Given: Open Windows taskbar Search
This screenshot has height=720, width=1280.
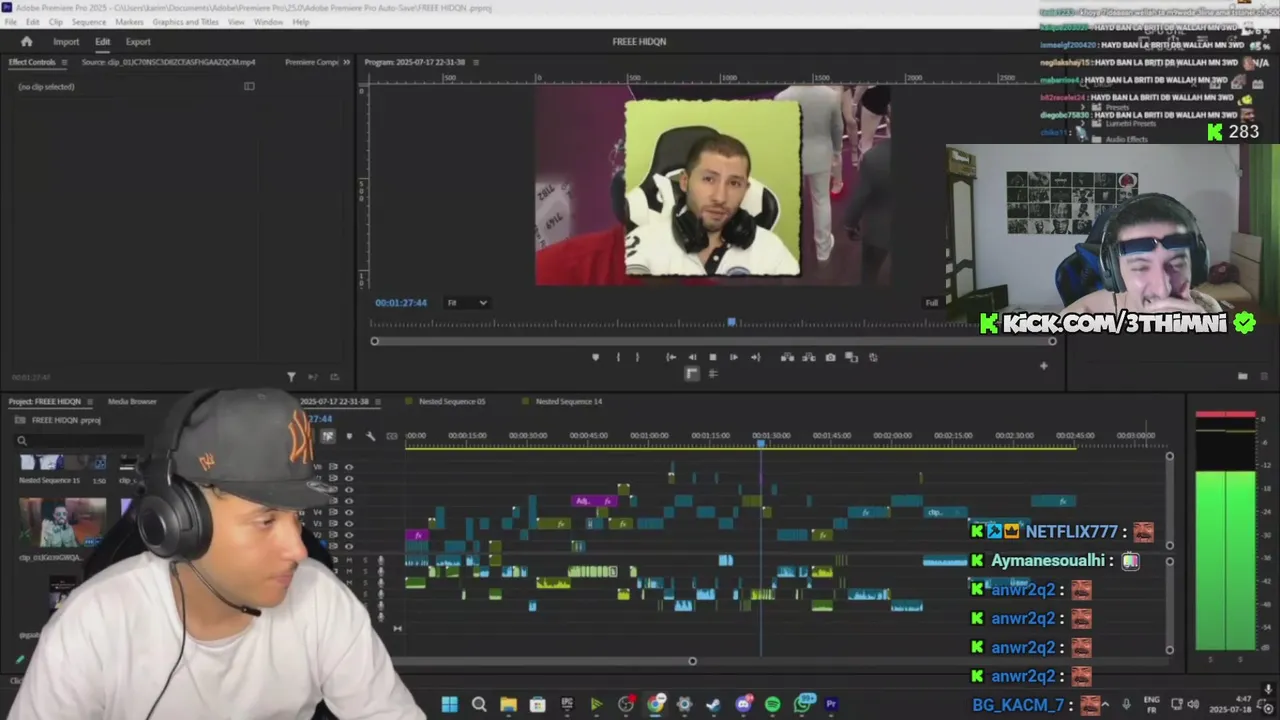Looking at the screenshot, I should (x=479, y=704).
